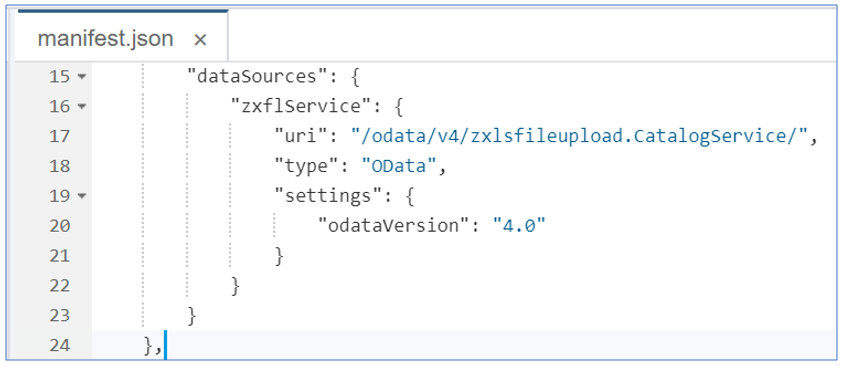Collapse the dataSources block at line 15
The image size is (842, 366).
[x=82, y=77]
